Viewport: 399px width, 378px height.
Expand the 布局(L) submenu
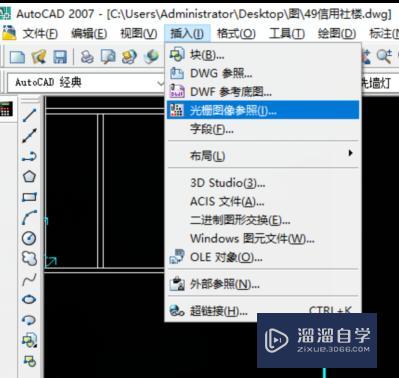click(263, 155)
